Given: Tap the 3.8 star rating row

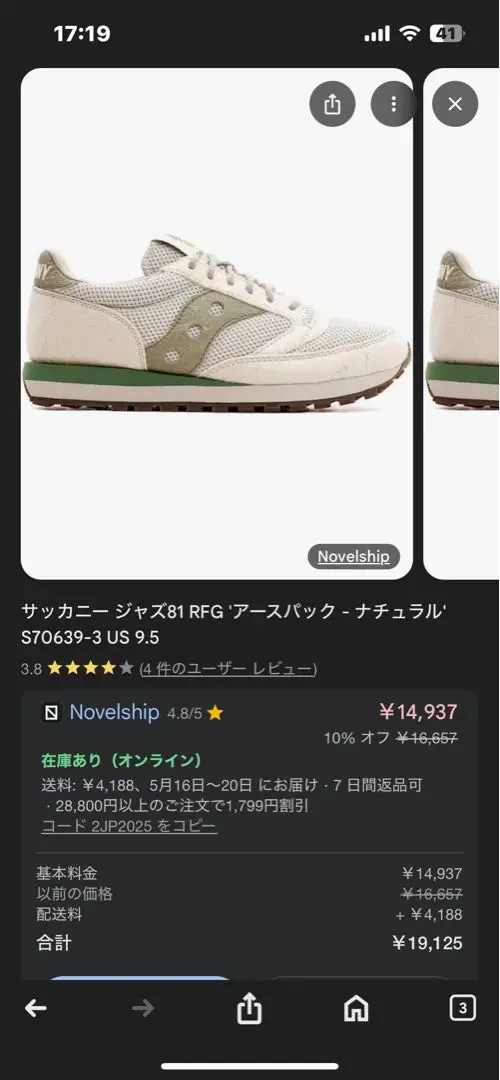Looking at the screenshot, I should [x=169, y=668].
